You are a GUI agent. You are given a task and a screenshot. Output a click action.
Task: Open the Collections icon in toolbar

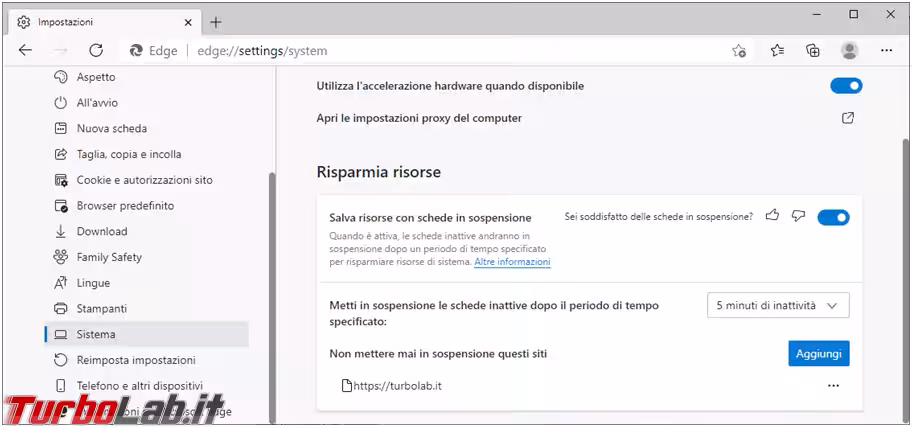(x=813, y=50)
